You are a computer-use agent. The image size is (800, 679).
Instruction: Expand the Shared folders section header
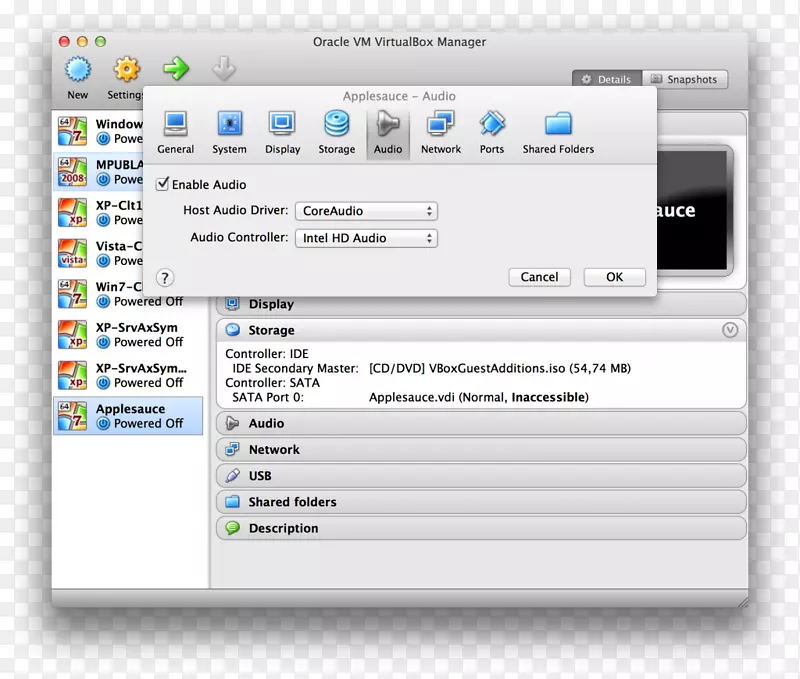pyautogui.click(x=481, y=502)
